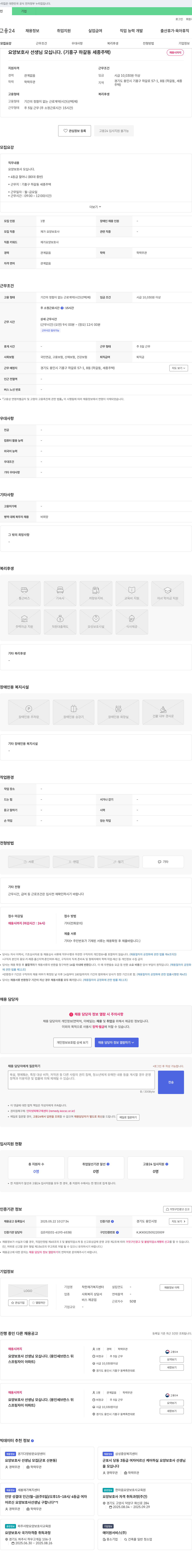Screen dimensions: 192x1568
Task: Click the 메일로 알림받기 button
Action: pos(128,1118)
